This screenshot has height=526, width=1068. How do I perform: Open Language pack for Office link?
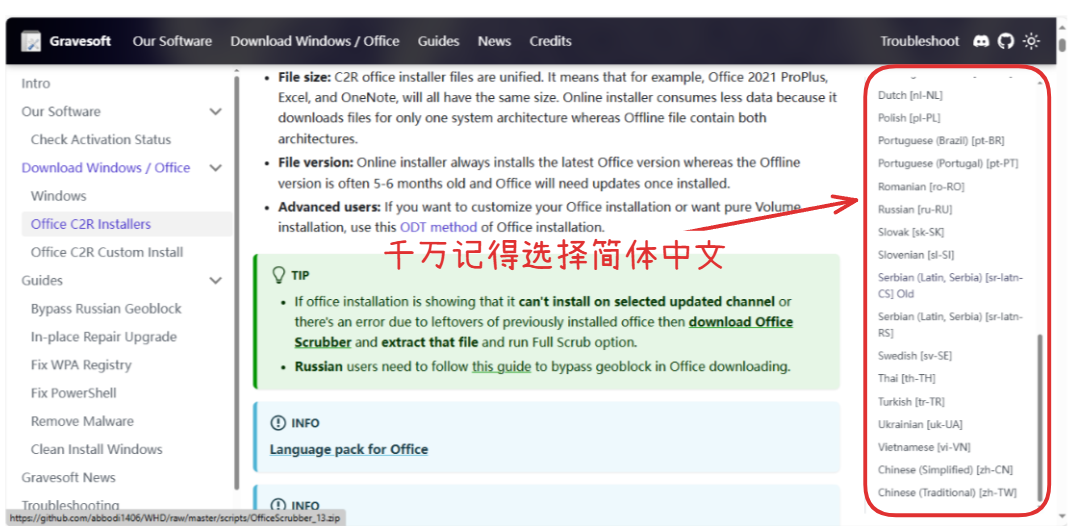(349, 450)
